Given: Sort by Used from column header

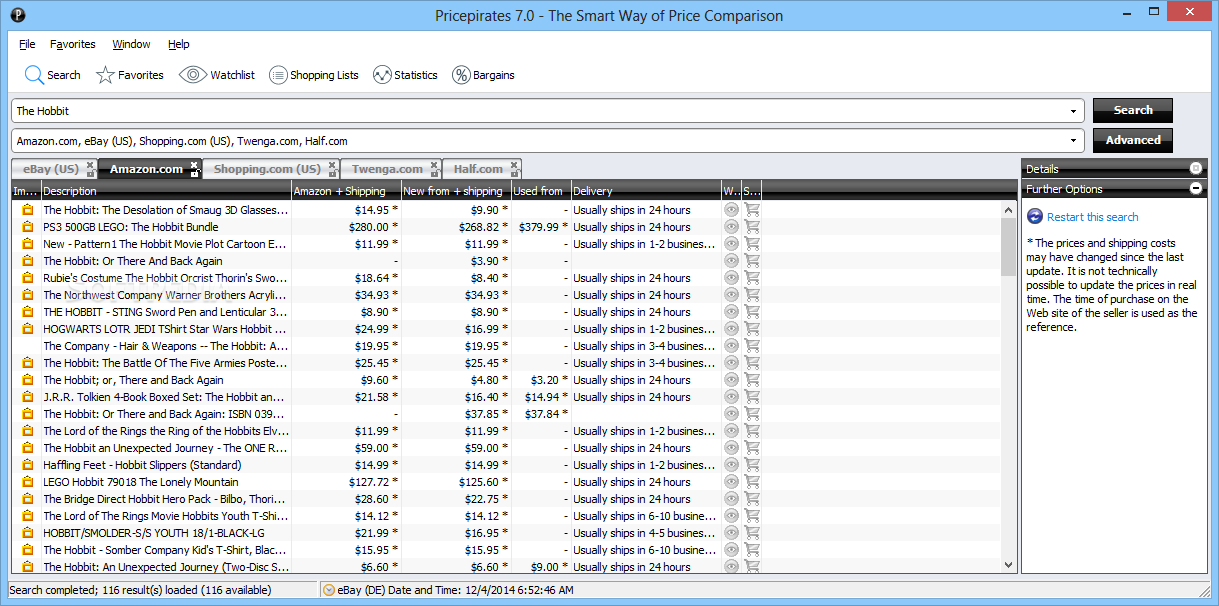Looking at the screenshot, I should [541, 191].
